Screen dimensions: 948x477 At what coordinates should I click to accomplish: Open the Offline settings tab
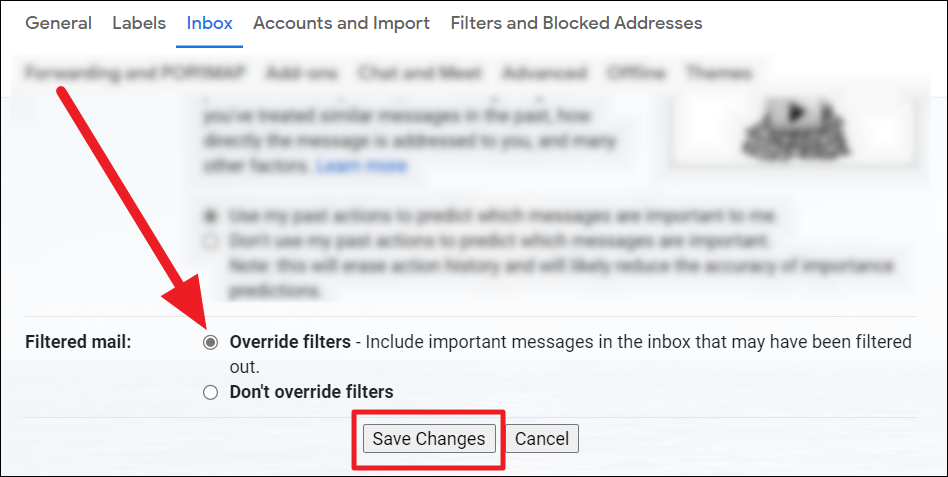tap(636, 73)
